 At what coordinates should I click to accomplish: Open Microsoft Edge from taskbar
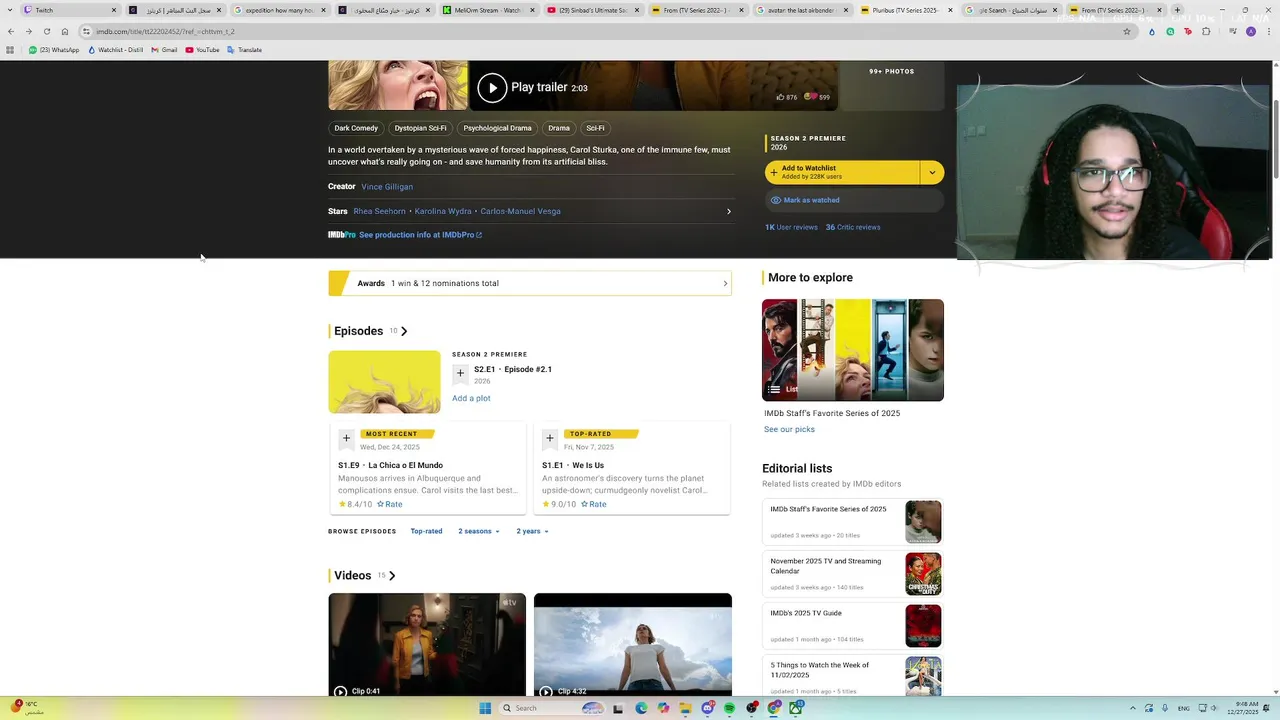tap(641, 708)
